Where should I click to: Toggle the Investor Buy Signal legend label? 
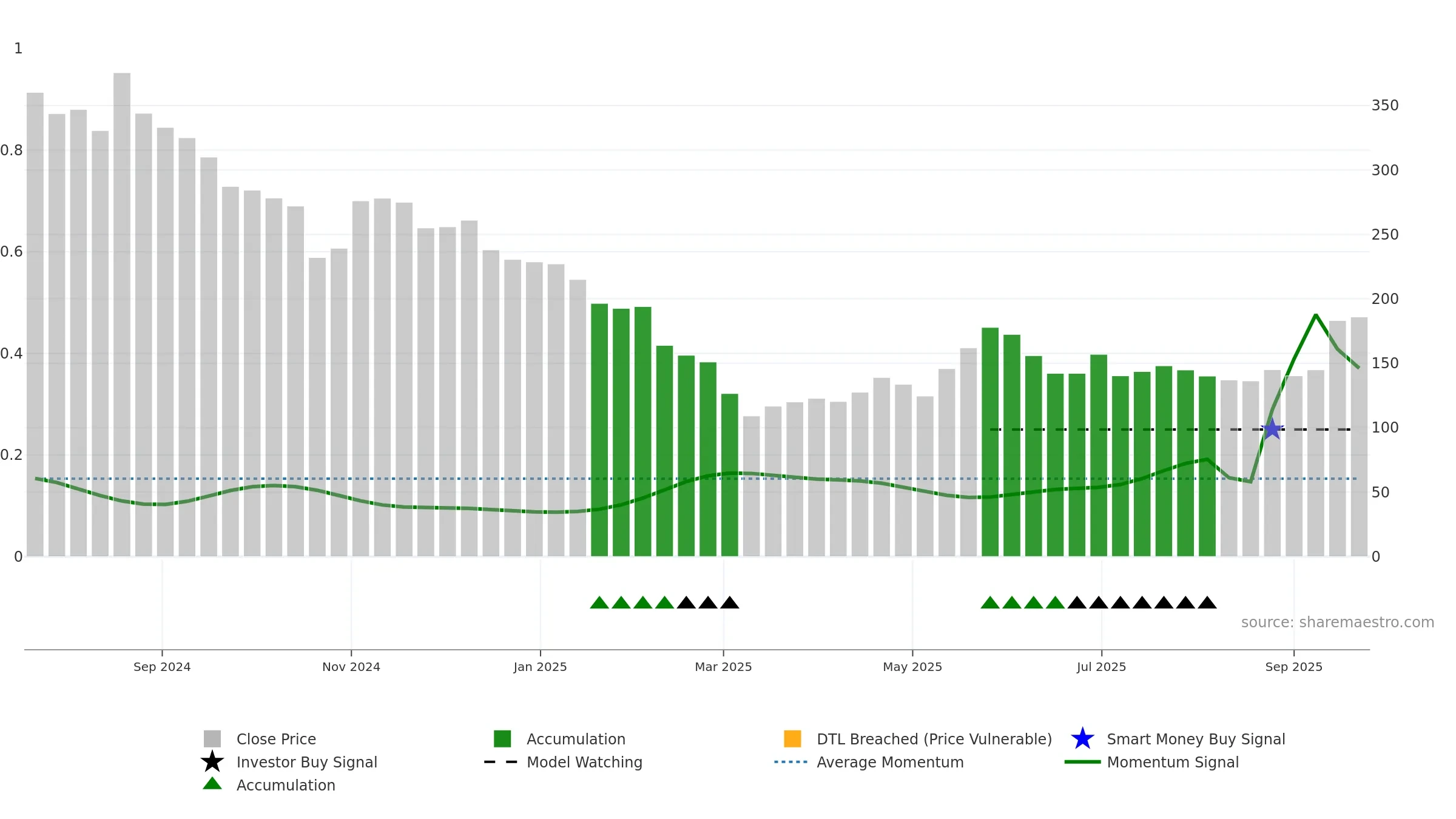pyautogui.click(x=307, y=762)
